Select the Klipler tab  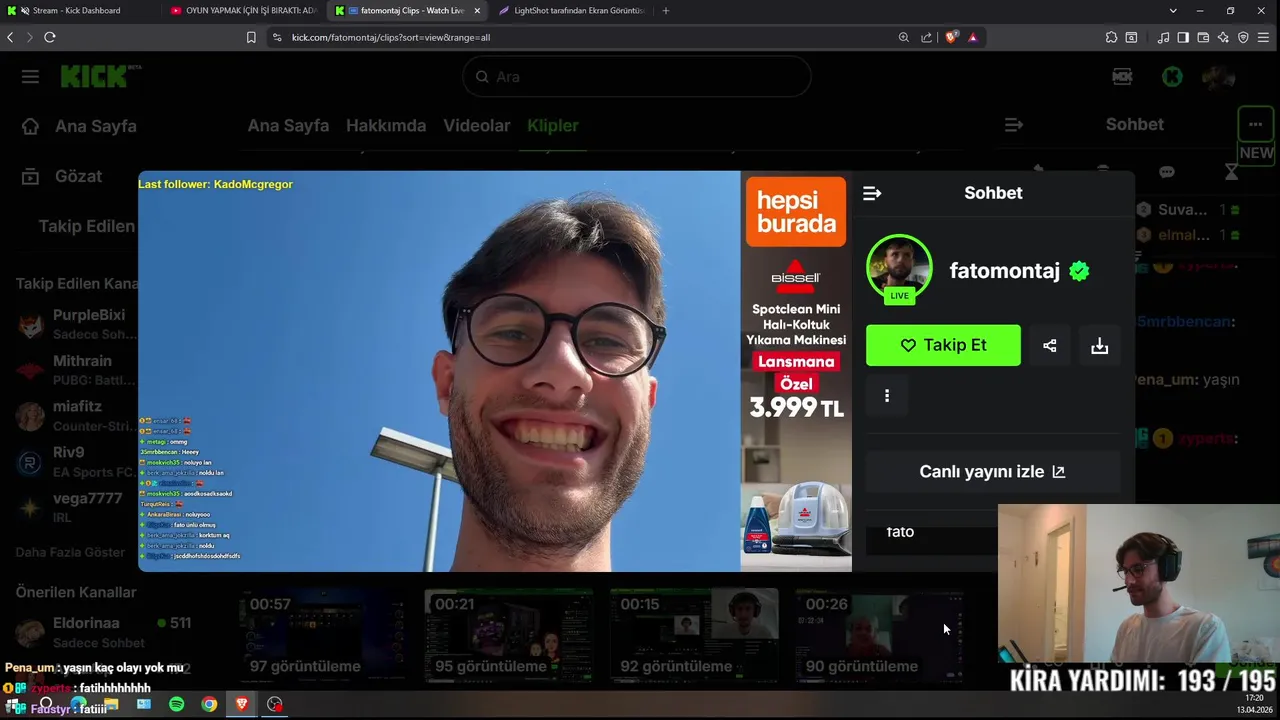pos(553,125)
